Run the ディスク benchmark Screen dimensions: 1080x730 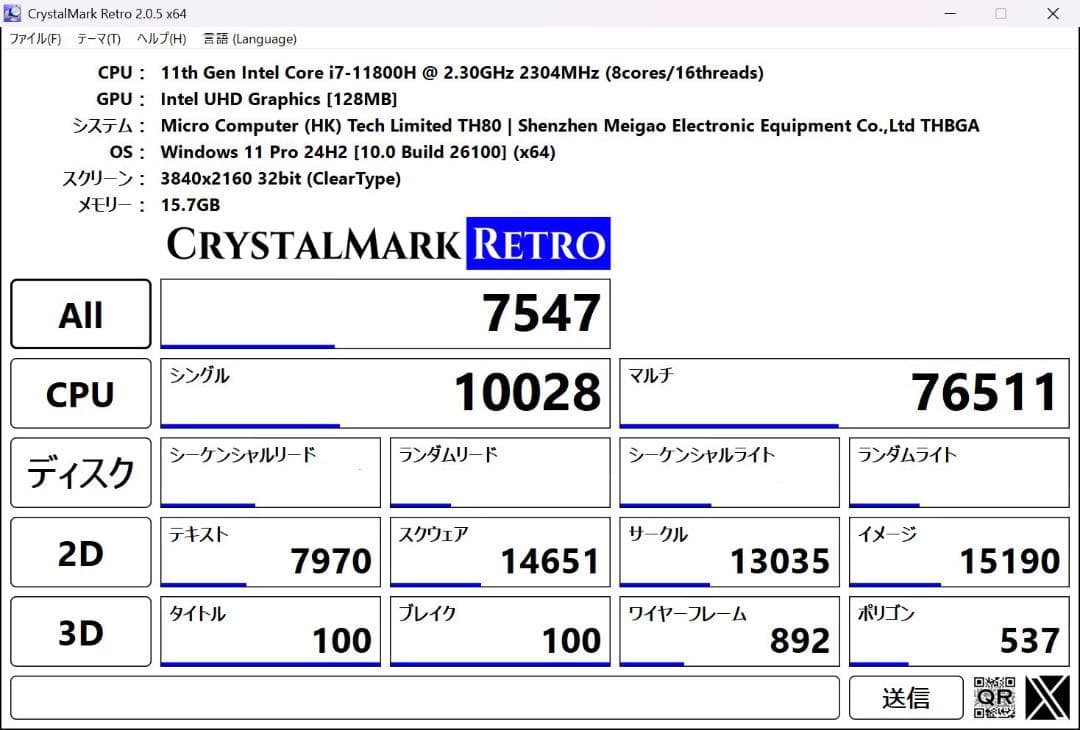click(x=80, y=472)
